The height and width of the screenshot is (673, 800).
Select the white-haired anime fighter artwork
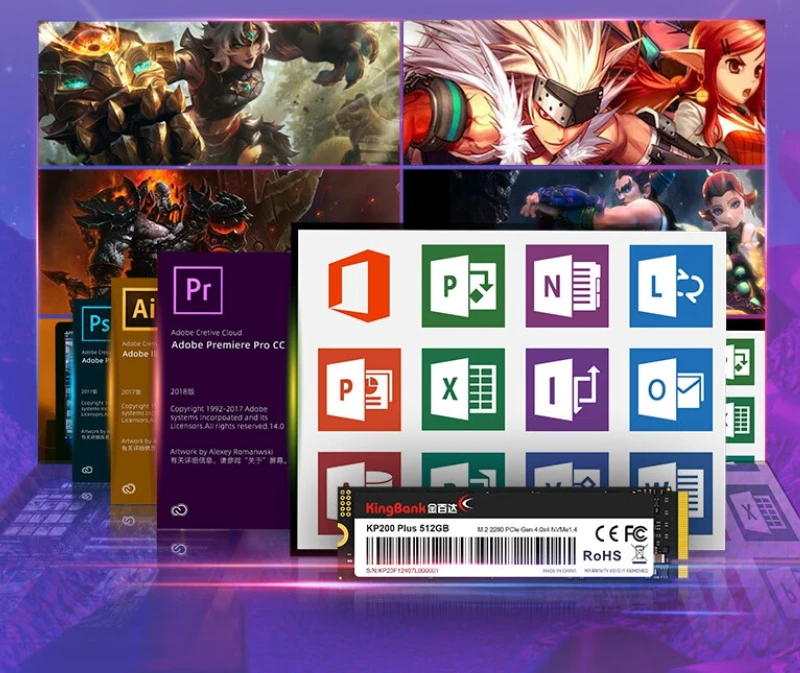(585, 93)
